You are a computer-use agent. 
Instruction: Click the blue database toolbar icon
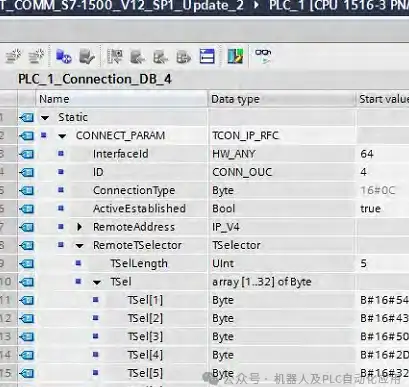click(64, 56)
